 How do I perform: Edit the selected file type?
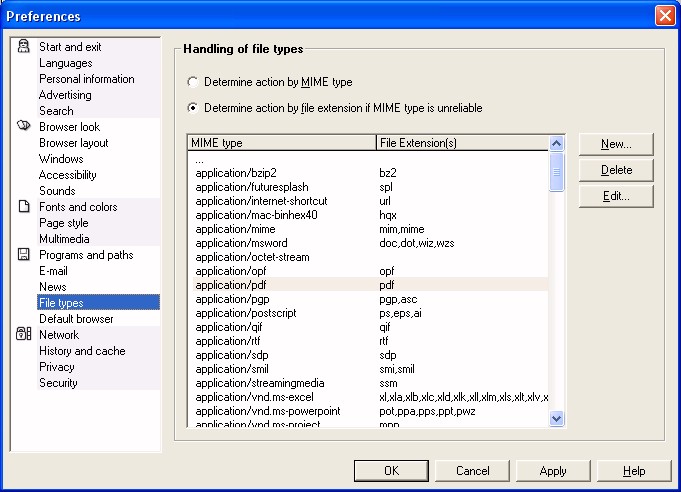click(x=616, y=196)
